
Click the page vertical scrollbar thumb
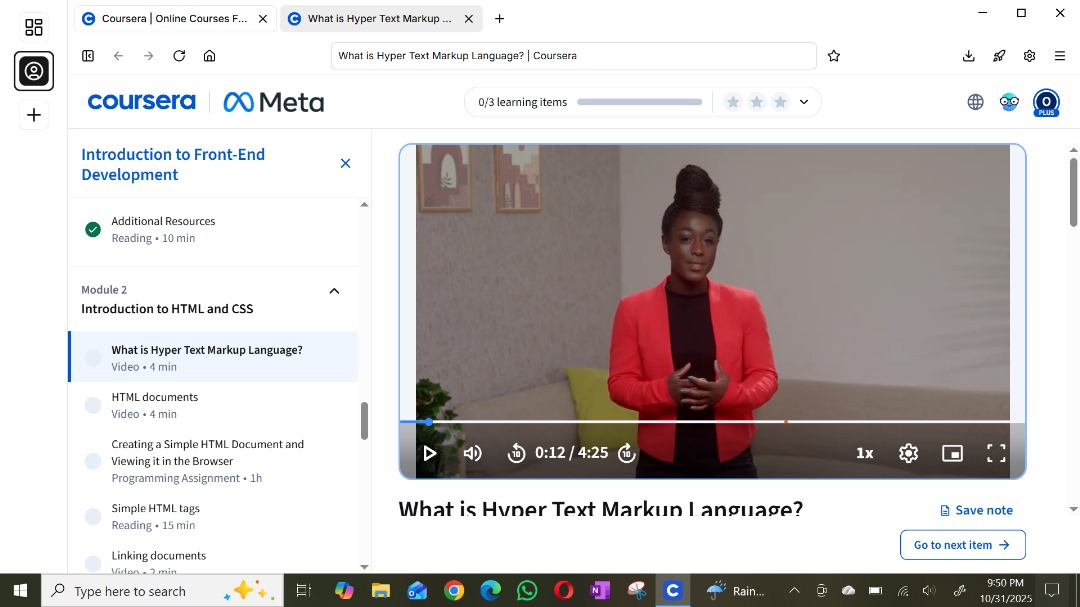click(x=1073, y=192)
